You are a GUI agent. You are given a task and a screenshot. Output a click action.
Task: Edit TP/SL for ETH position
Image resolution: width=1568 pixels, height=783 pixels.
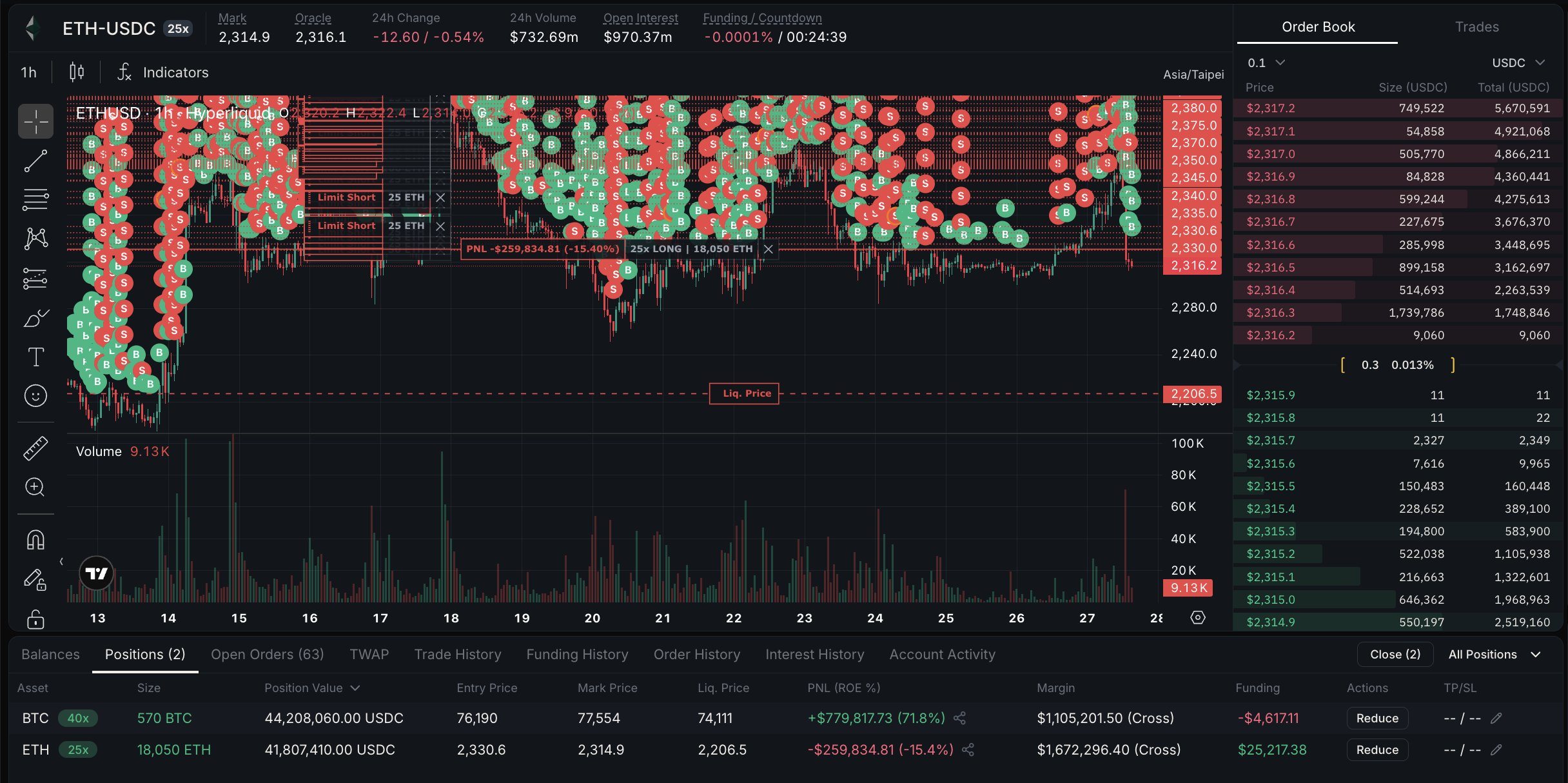point(1496,750)
